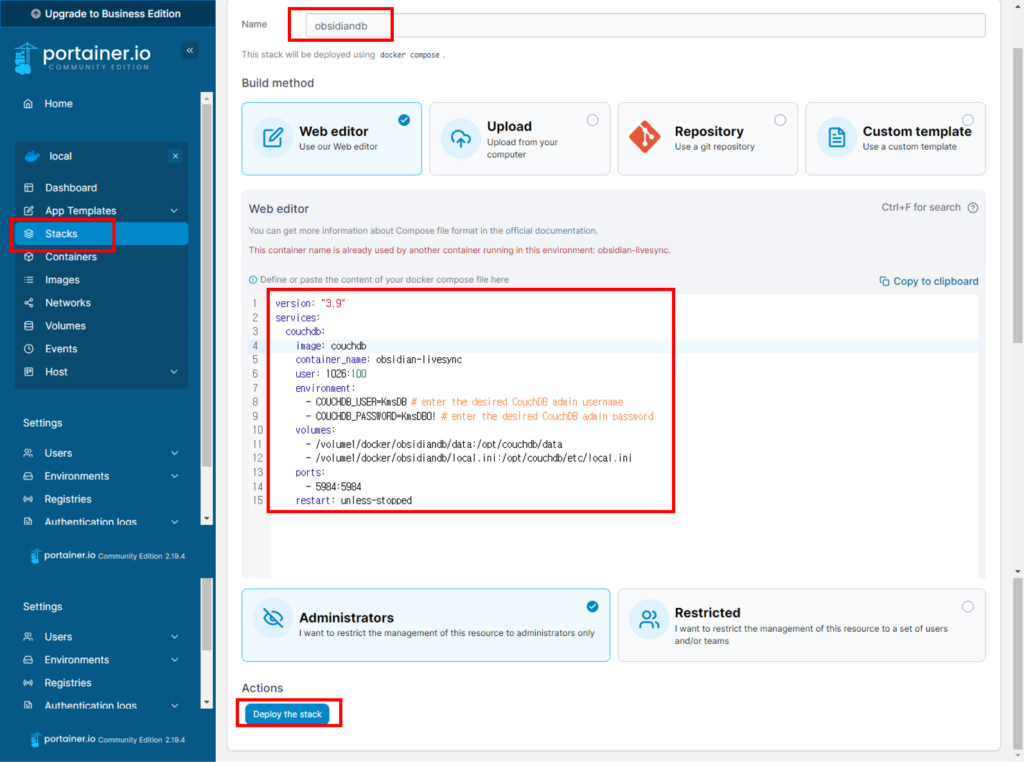Click the Upload cloud icon
The image size is (1024, 762).
(x=460, y=138)
